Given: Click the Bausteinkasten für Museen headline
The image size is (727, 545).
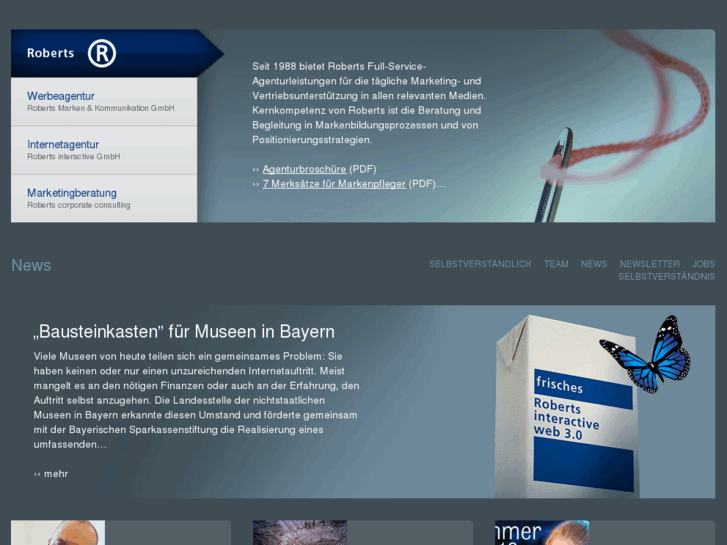Looking at the screenshot, I should click(184, 332).
